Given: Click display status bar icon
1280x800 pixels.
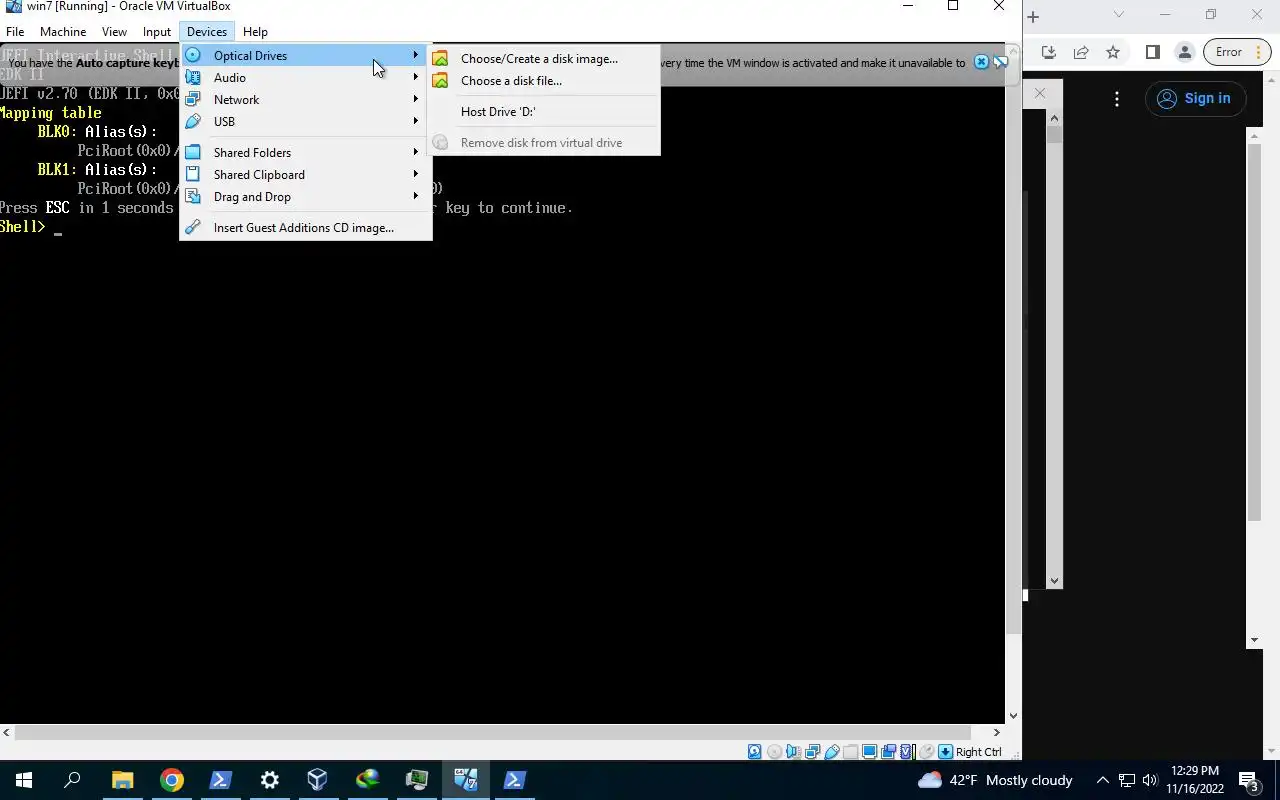Looking at the screenshot, I should 869,752.
